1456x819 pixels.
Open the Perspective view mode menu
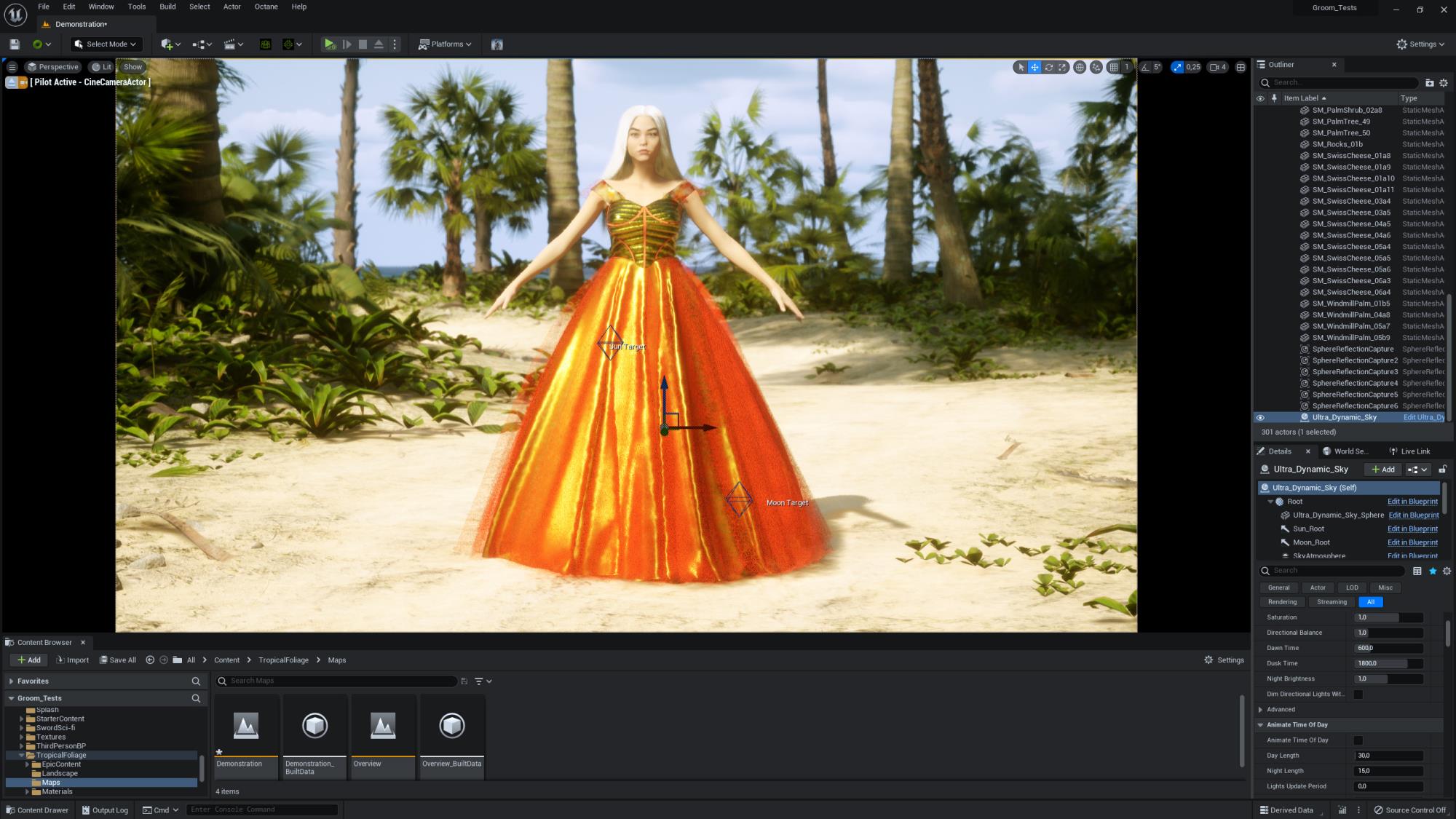[x=52, y=67]
